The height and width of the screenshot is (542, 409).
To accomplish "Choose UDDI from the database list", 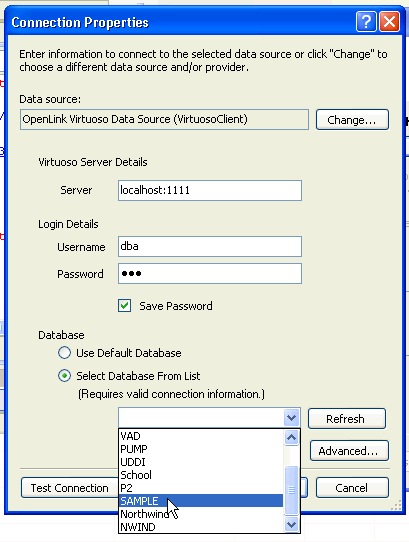I will coord(201,462).
